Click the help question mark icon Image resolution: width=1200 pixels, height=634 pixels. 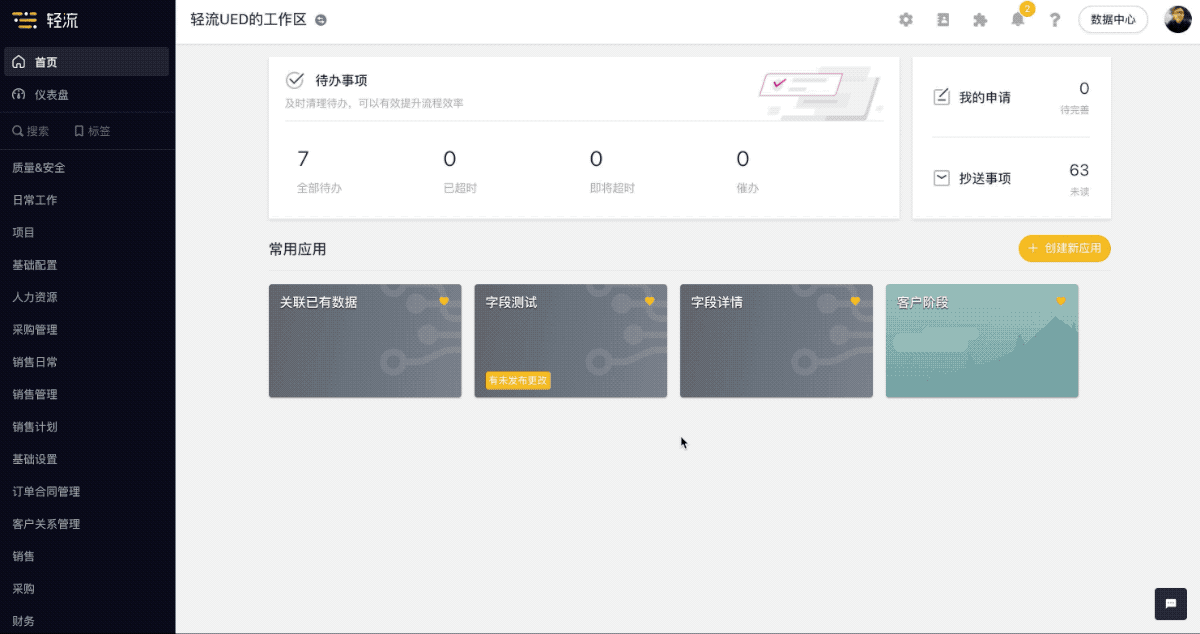(x=1054, y=20)
